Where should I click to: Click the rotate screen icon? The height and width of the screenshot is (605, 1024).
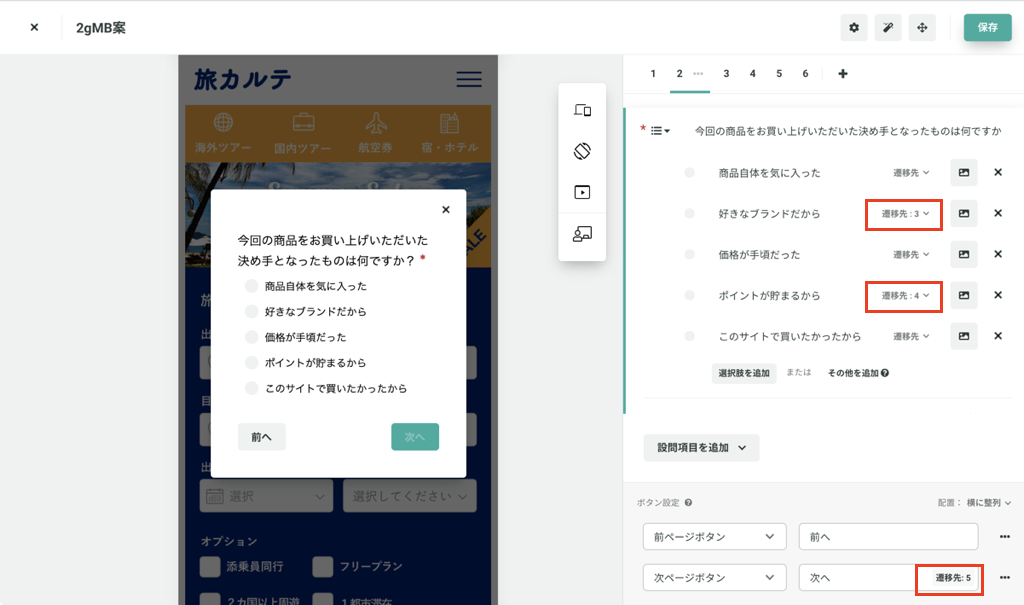[x=582, y=151]
